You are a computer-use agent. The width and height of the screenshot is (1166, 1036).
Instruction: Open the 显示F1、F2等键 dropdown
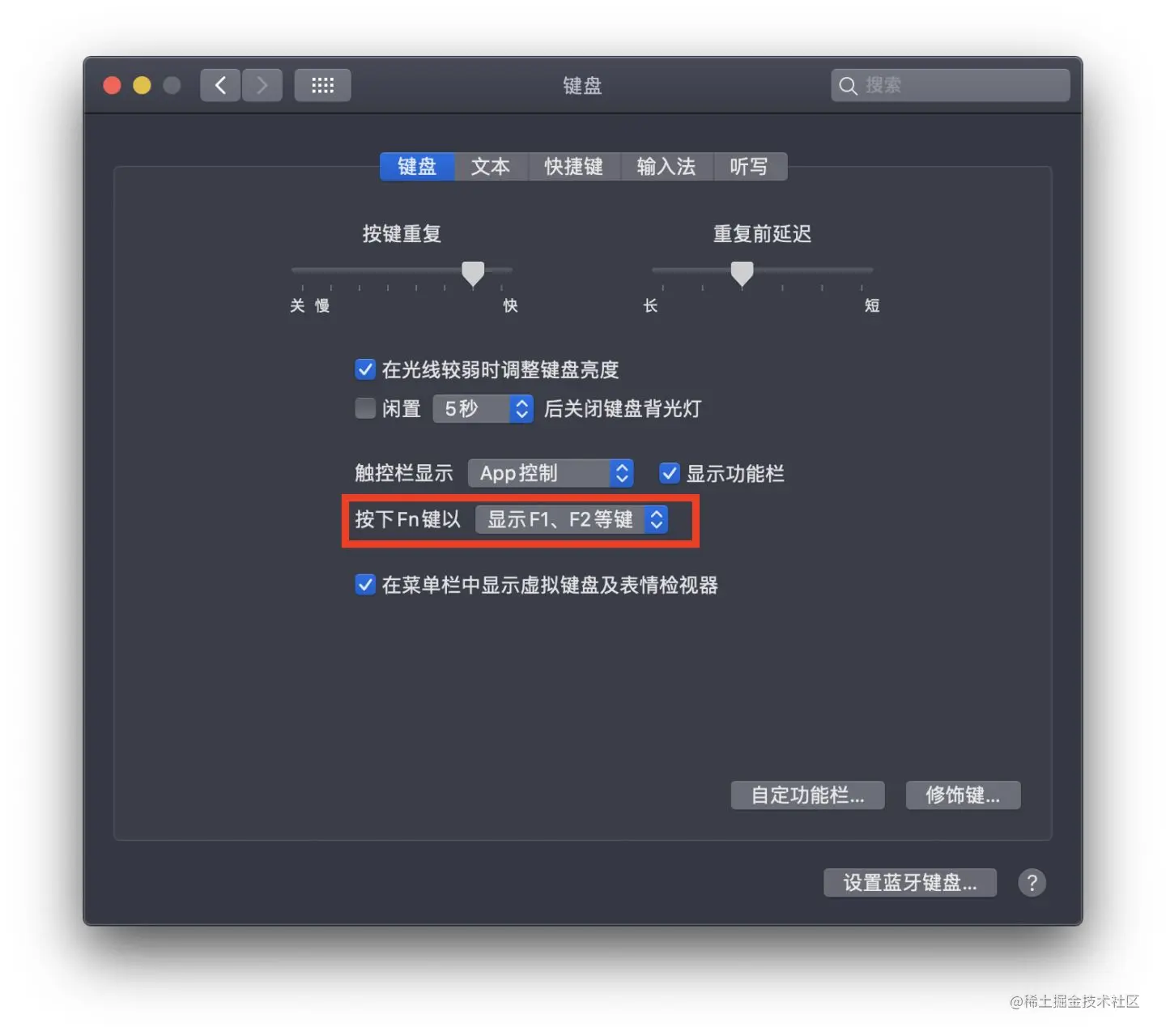click(x=572, y=519)
